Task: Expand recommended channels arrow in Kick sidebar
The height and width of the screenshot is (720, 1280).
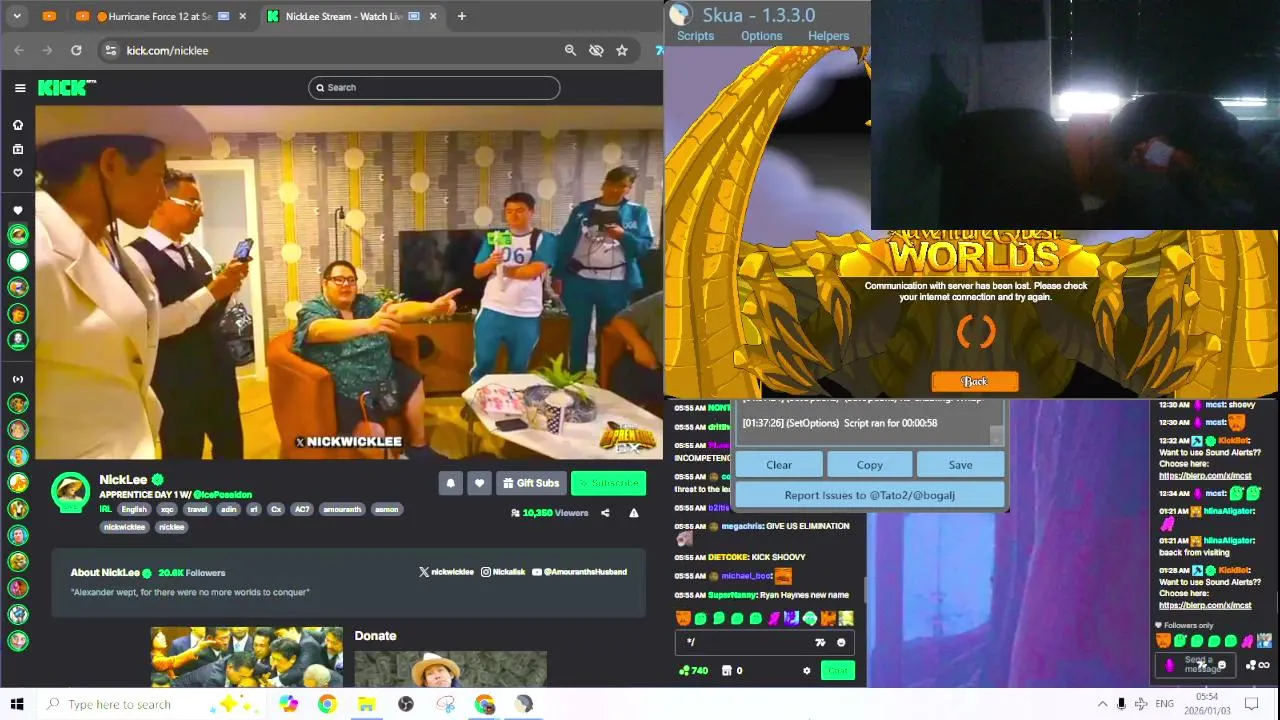Action: (17, 379)
